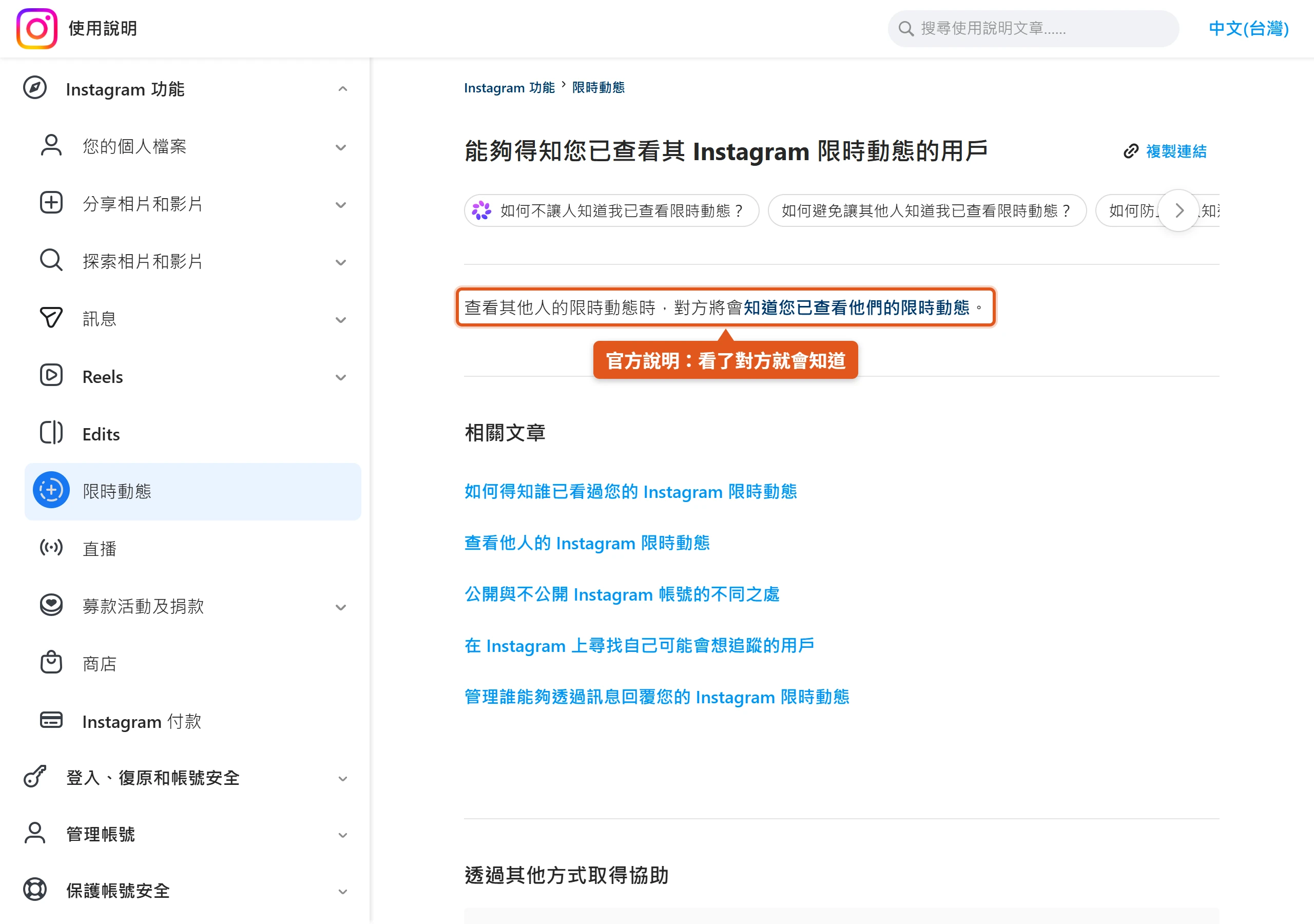
Task: Collapse the Instagram 功能 section chevron
Action: (x=343, y=89)
